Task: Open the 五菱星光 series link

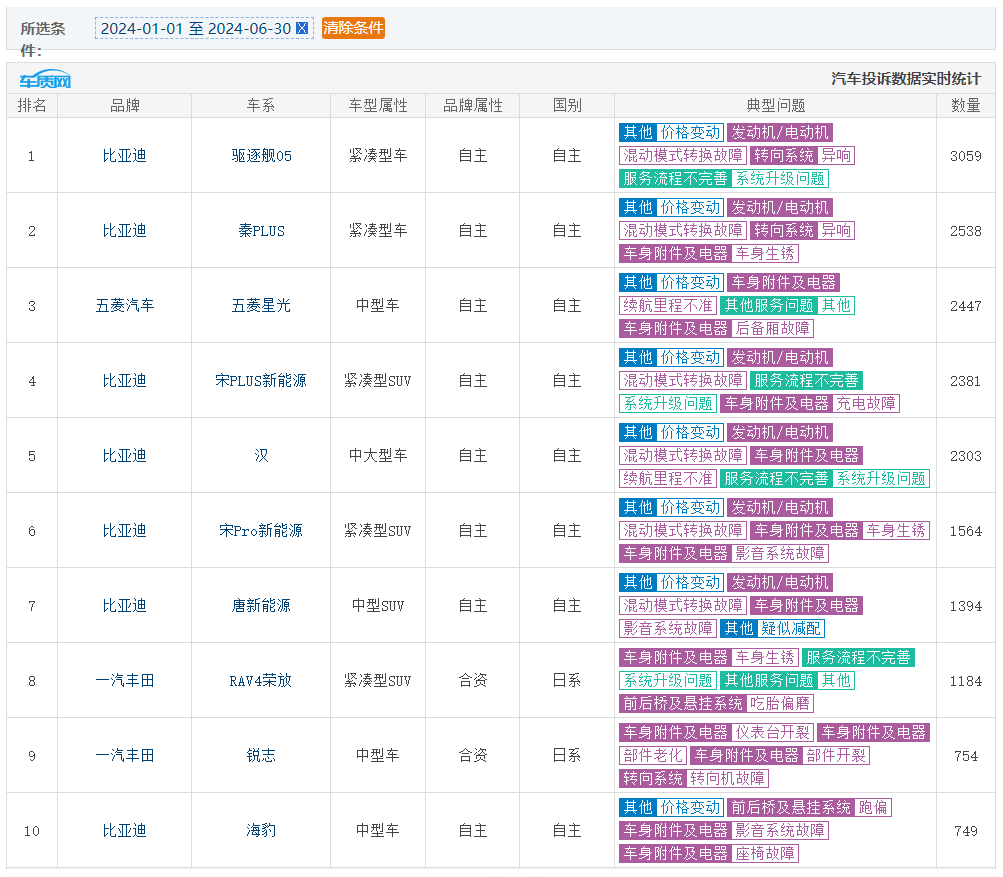Action: coord(261,305)
